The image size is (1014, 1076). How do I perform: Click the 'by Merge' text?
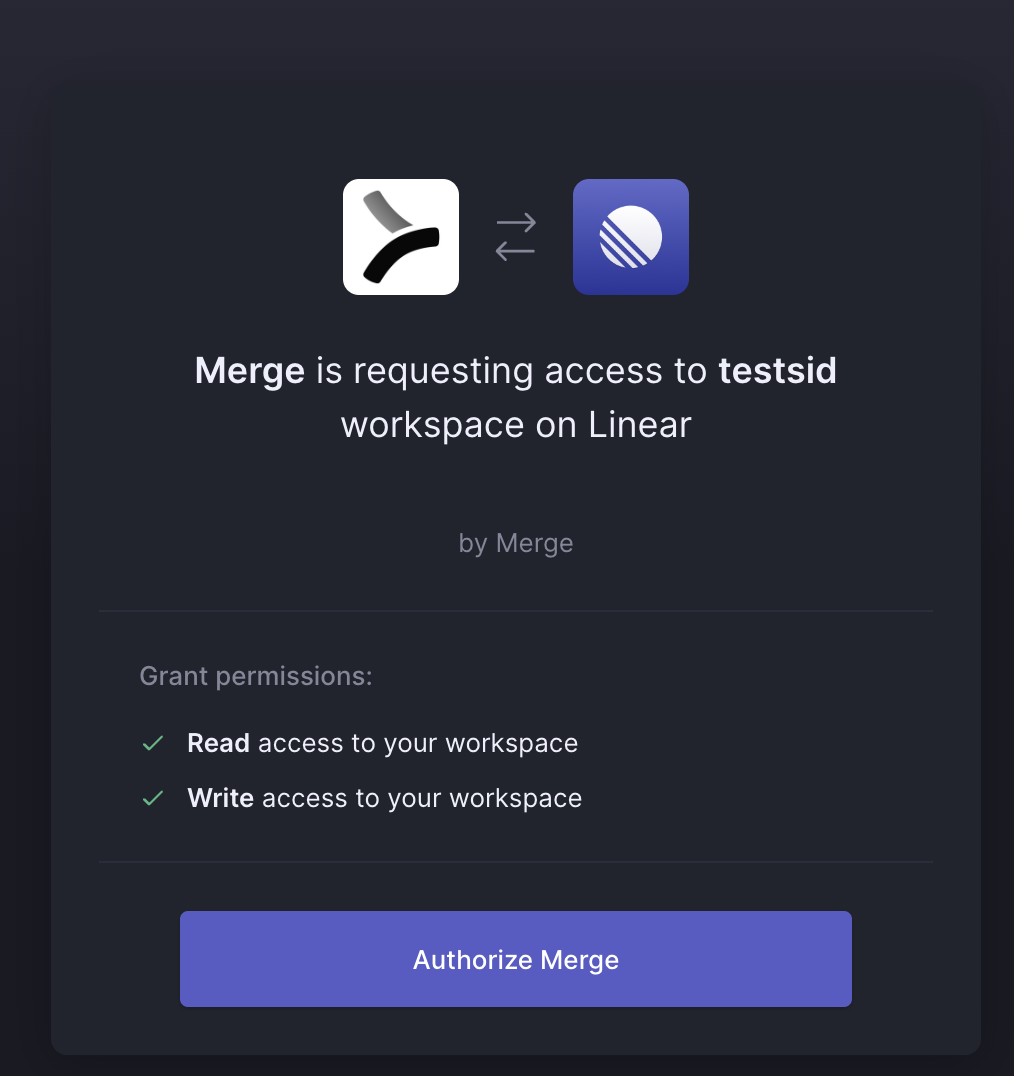pos(516,543)
